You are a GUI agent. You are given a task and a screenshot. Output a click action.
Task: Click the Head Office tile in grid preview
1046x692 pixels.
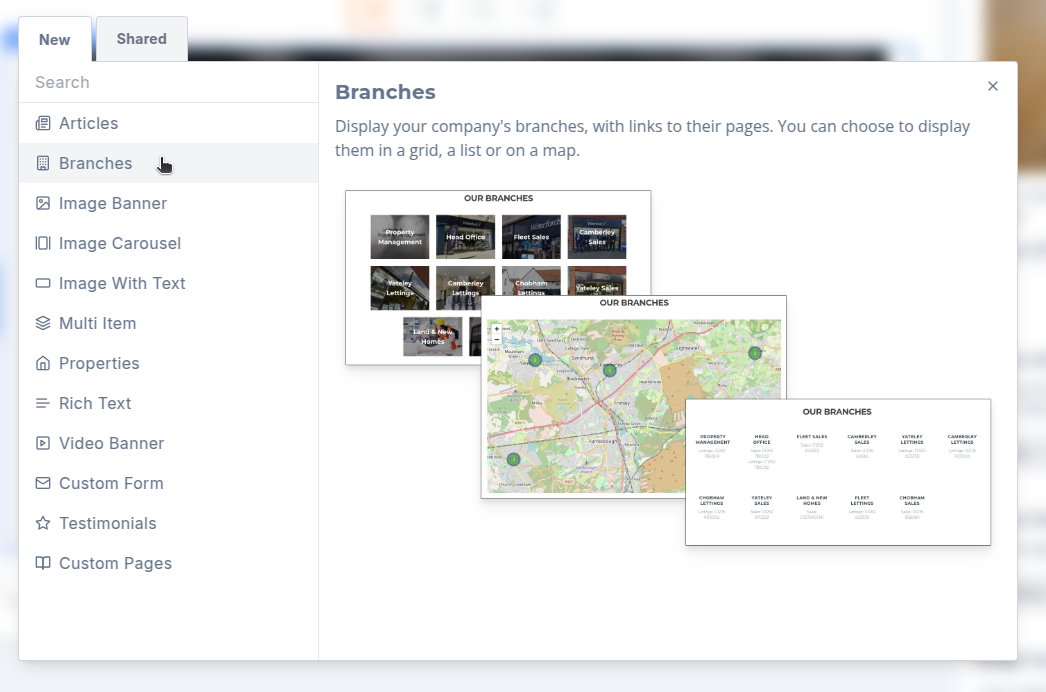(466, 237)
